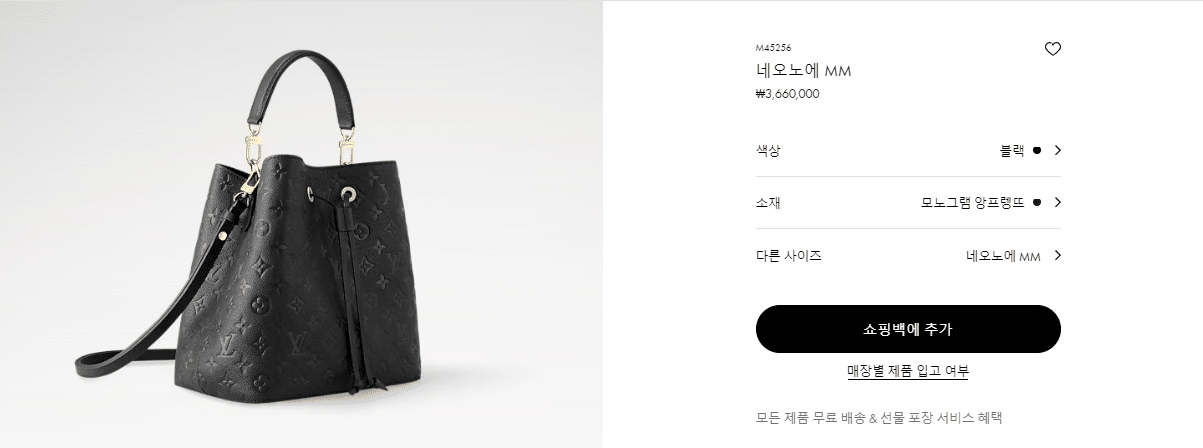Select the 블랙 color value text
This screenshot has height=448, width=1203.
point(1012,150)
